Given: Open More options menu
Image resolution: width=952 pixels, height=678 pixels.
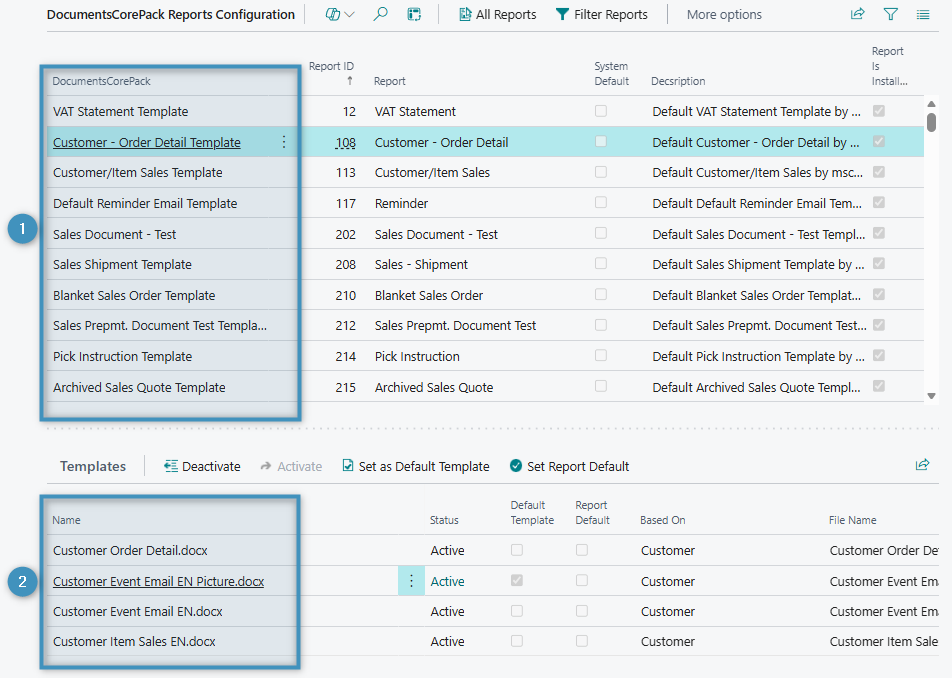Looking at the screenshot, I should [x=724, y=15].
